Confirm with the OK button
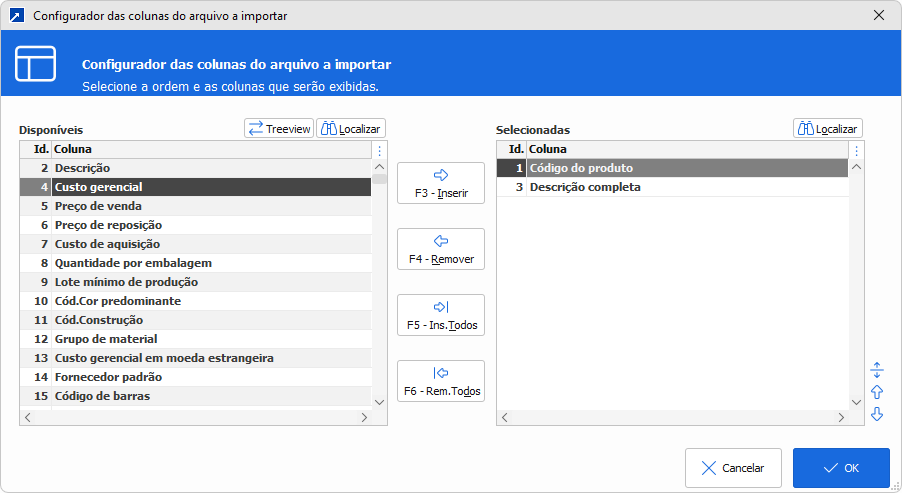902x493 pixels. 840,467
